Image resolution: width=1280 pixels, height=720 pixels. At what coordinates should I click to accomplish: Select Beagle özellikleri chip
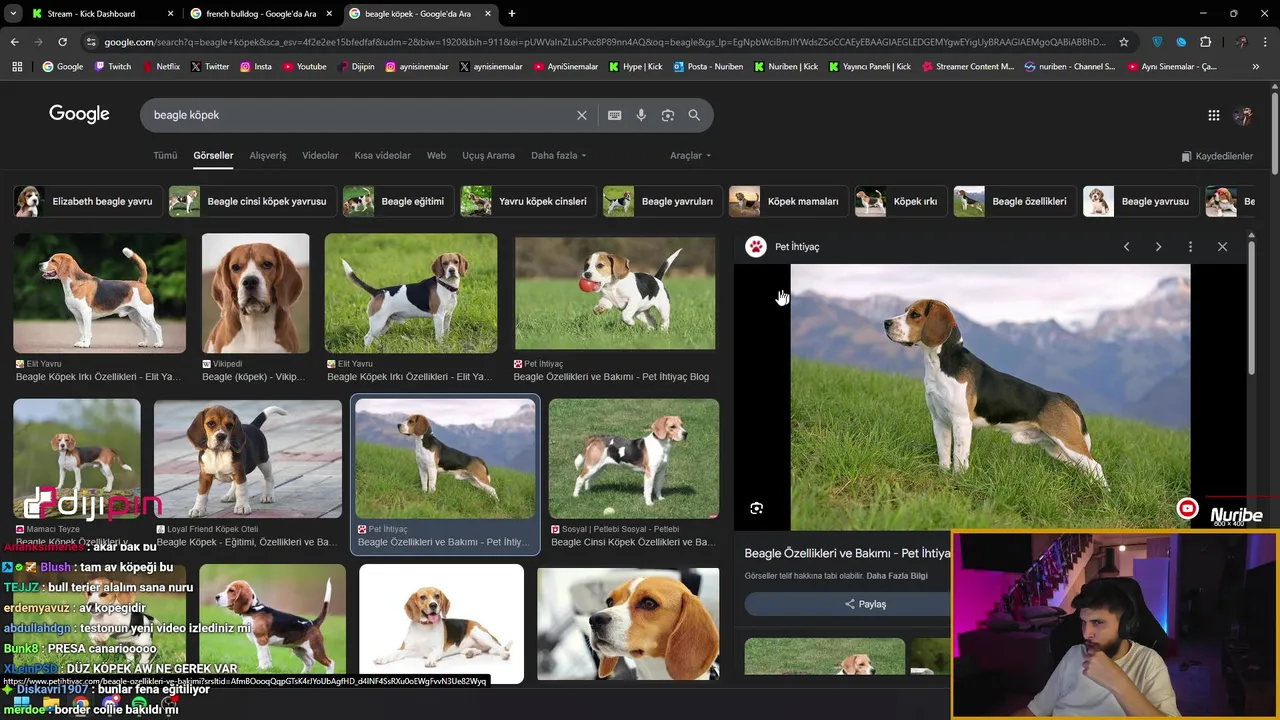click(x=1013, y=201)
